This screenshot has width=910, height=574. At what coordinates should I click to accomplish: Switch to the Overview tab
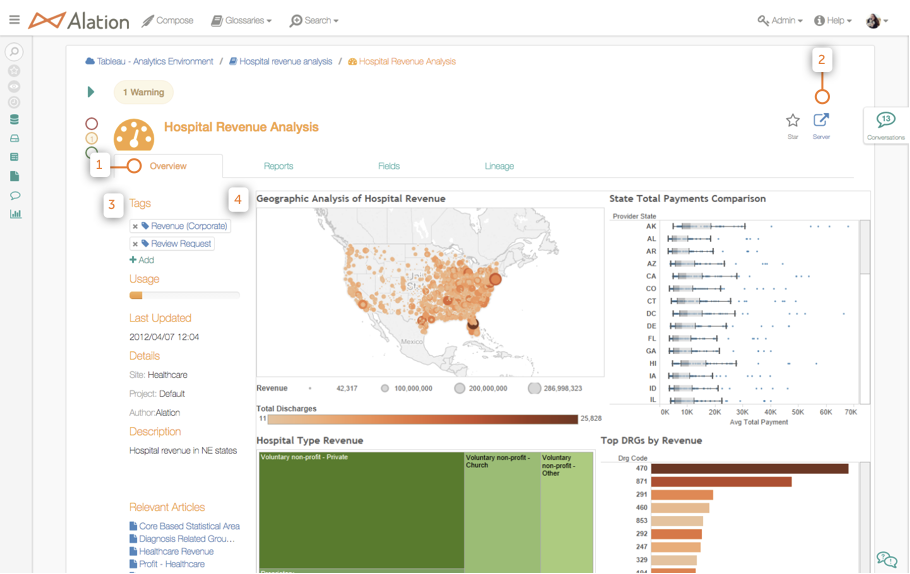click(168, 166)
